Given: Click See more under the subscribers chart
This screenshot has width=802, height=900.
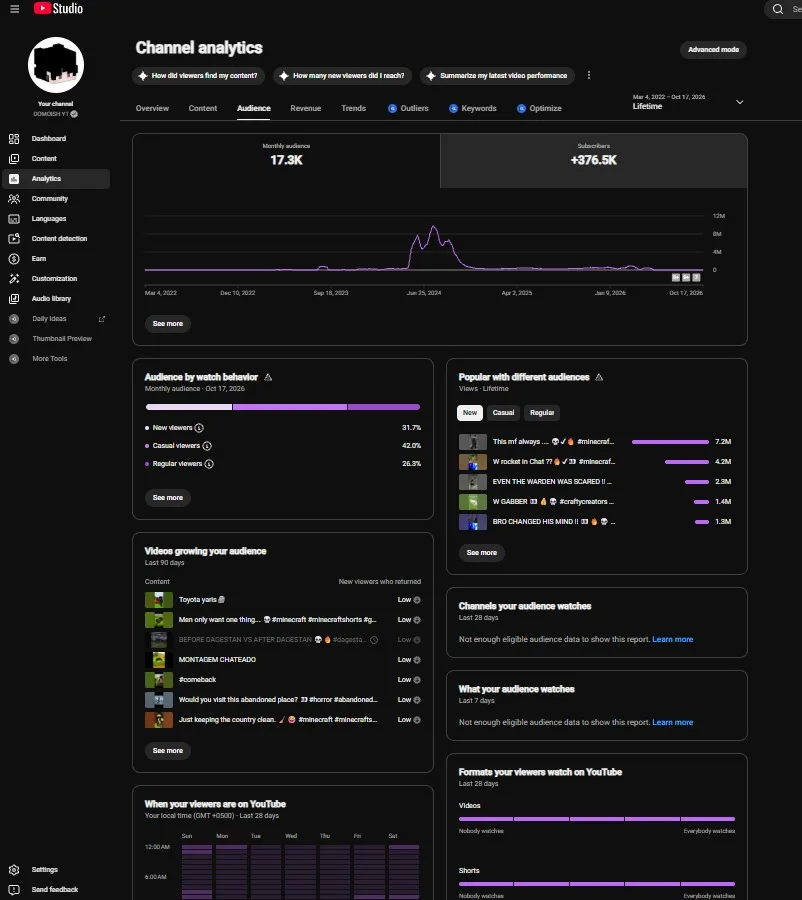Looking at the screenshot, I should [x=168, y=324].
